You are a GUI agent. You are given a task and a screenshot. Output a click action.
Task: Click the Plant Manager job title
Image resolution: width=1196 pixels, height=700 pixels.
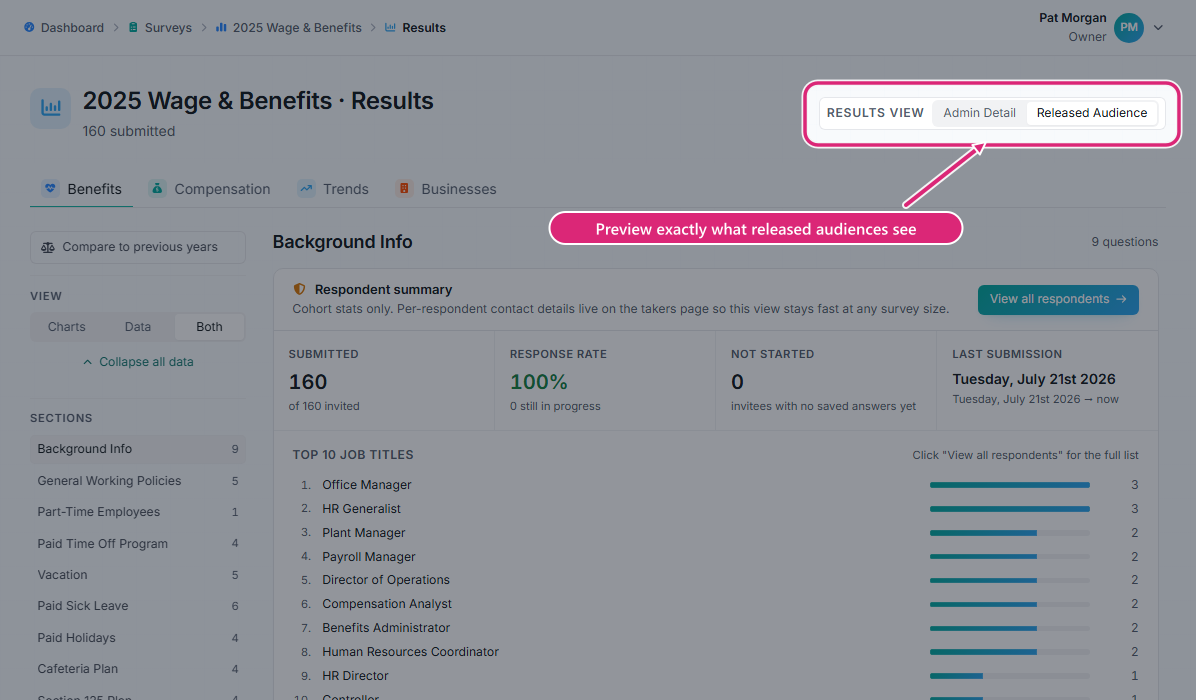tap(363, 532)
